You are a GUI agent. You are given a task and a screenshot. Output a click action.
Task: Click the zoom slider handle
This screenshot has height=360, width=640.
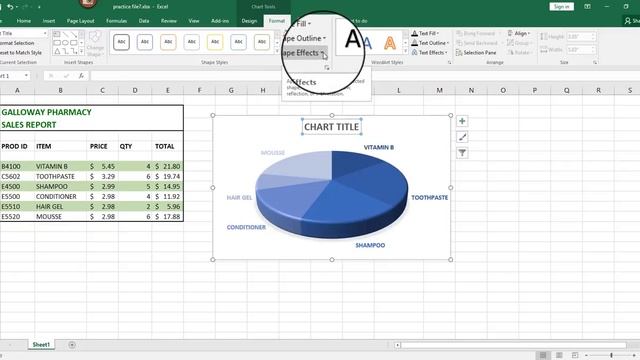[611, 356]
